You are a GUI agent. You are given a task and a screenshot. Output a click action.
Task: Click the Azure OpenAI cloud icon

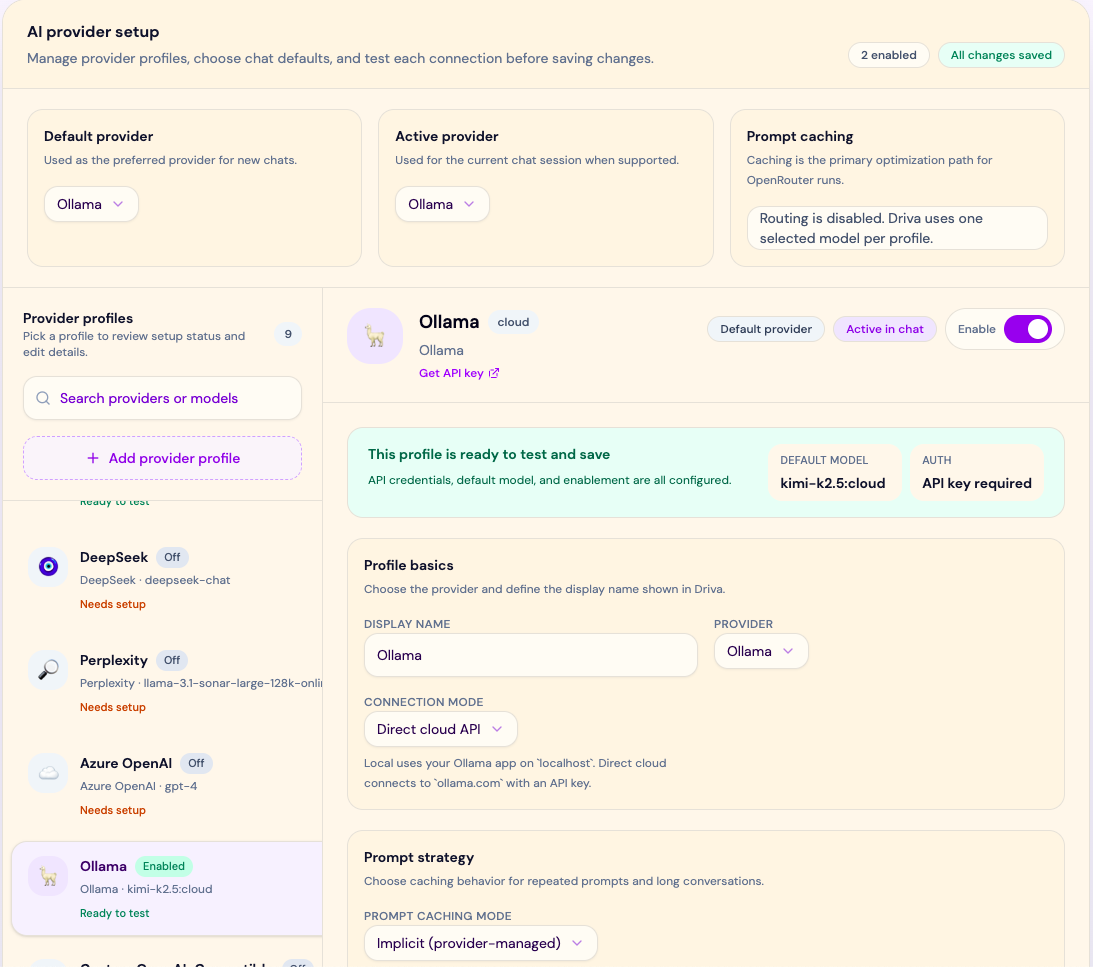48,773
